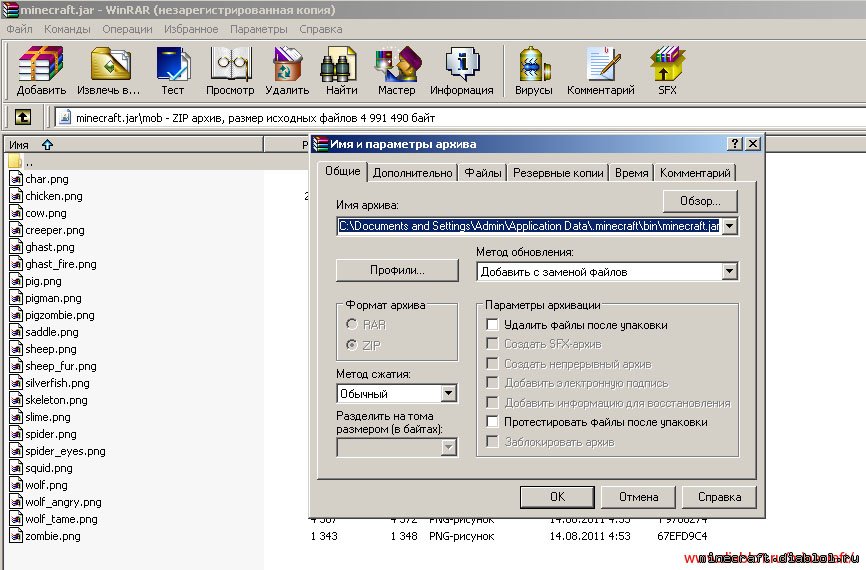The width and height of the screenshot is (866, 570).
Task: Switch to the Дополнительно tab
Action: pos(412,173)
